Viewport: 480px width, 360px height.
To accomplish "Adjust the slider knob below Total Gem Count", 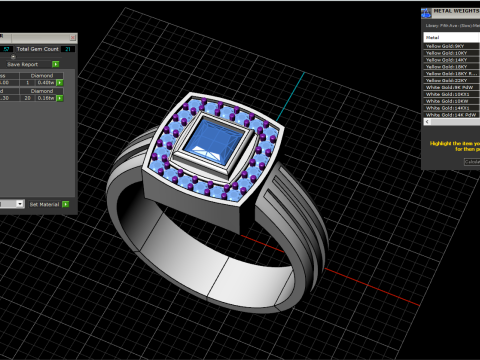I will (x=13, y=57).
